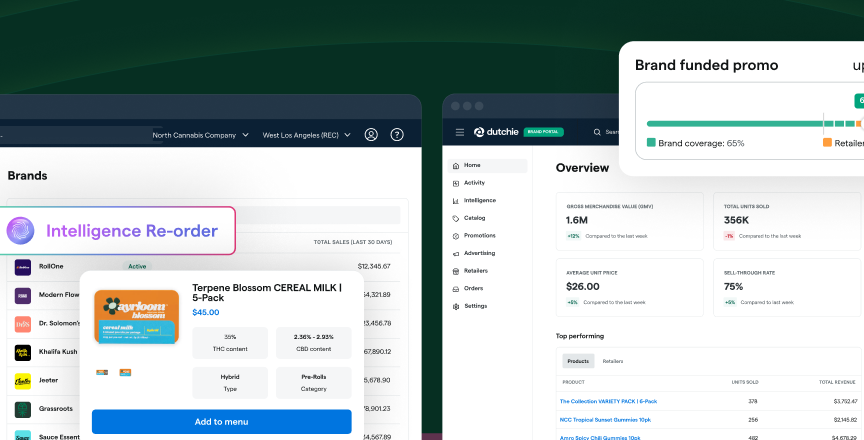Click the Modern Flower brand logo
The width and height of the screenshot is (864, 440).
tap(23, 296)
